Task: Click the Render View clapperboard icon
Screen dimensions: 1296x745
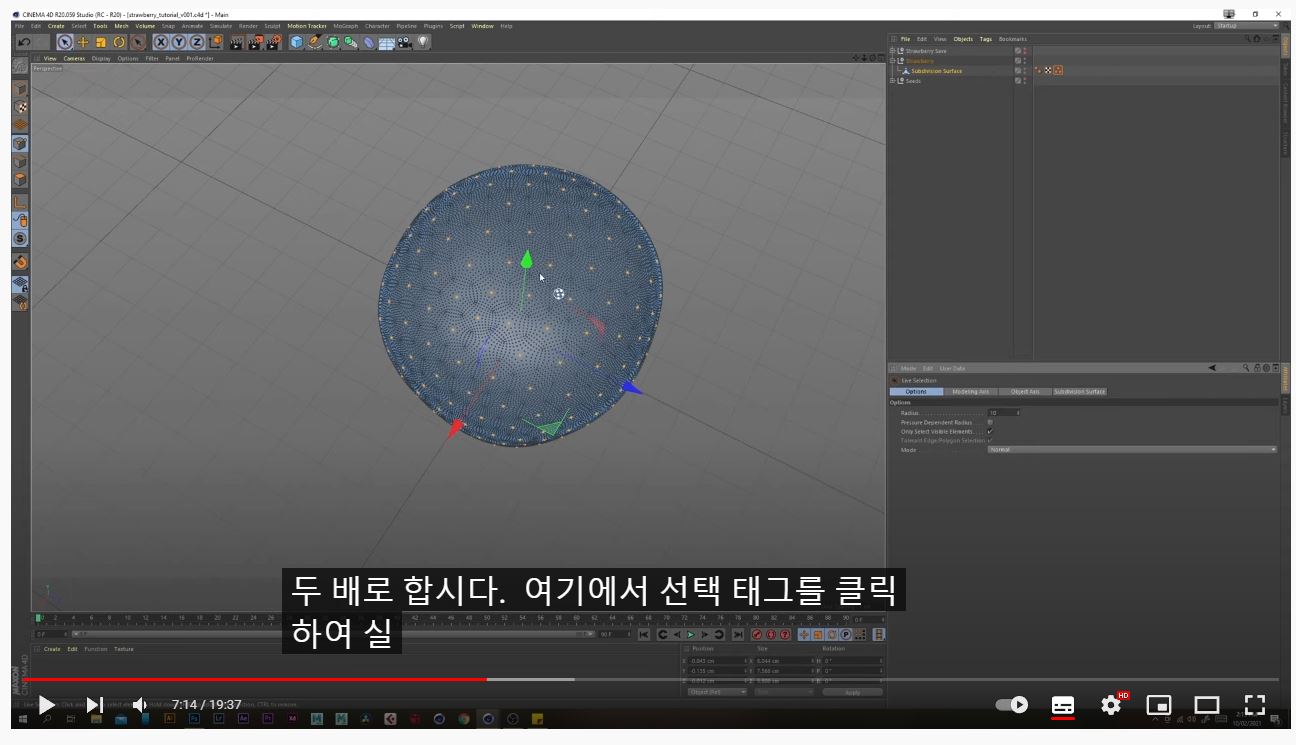Action: [237, 42]
